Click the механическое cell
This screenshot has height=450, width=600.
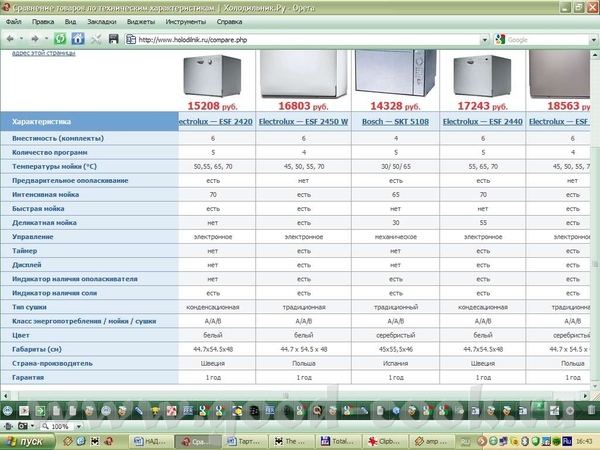[x=395, y=237]
